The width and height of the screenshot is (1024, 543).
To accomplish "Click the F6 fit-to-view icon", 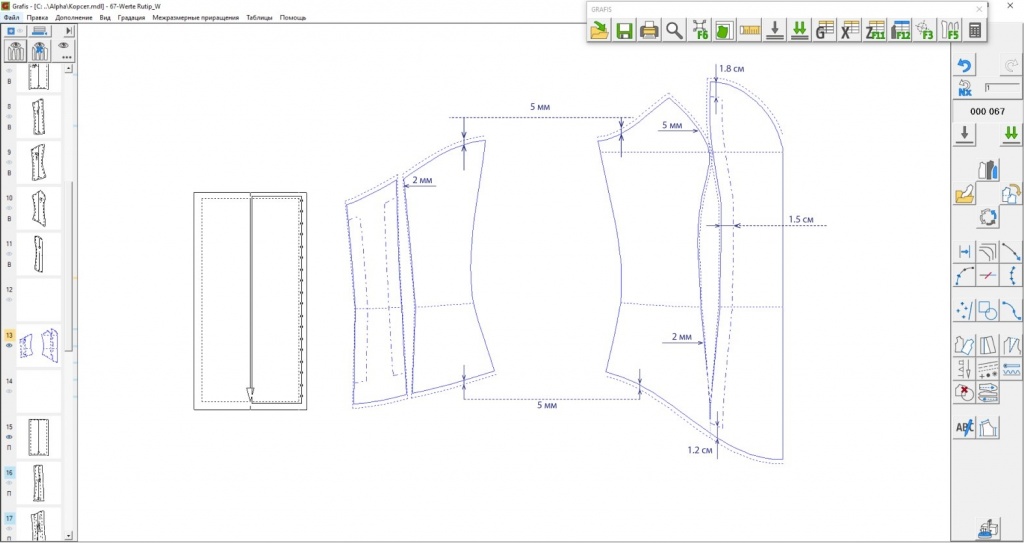I will pos(700,31).
